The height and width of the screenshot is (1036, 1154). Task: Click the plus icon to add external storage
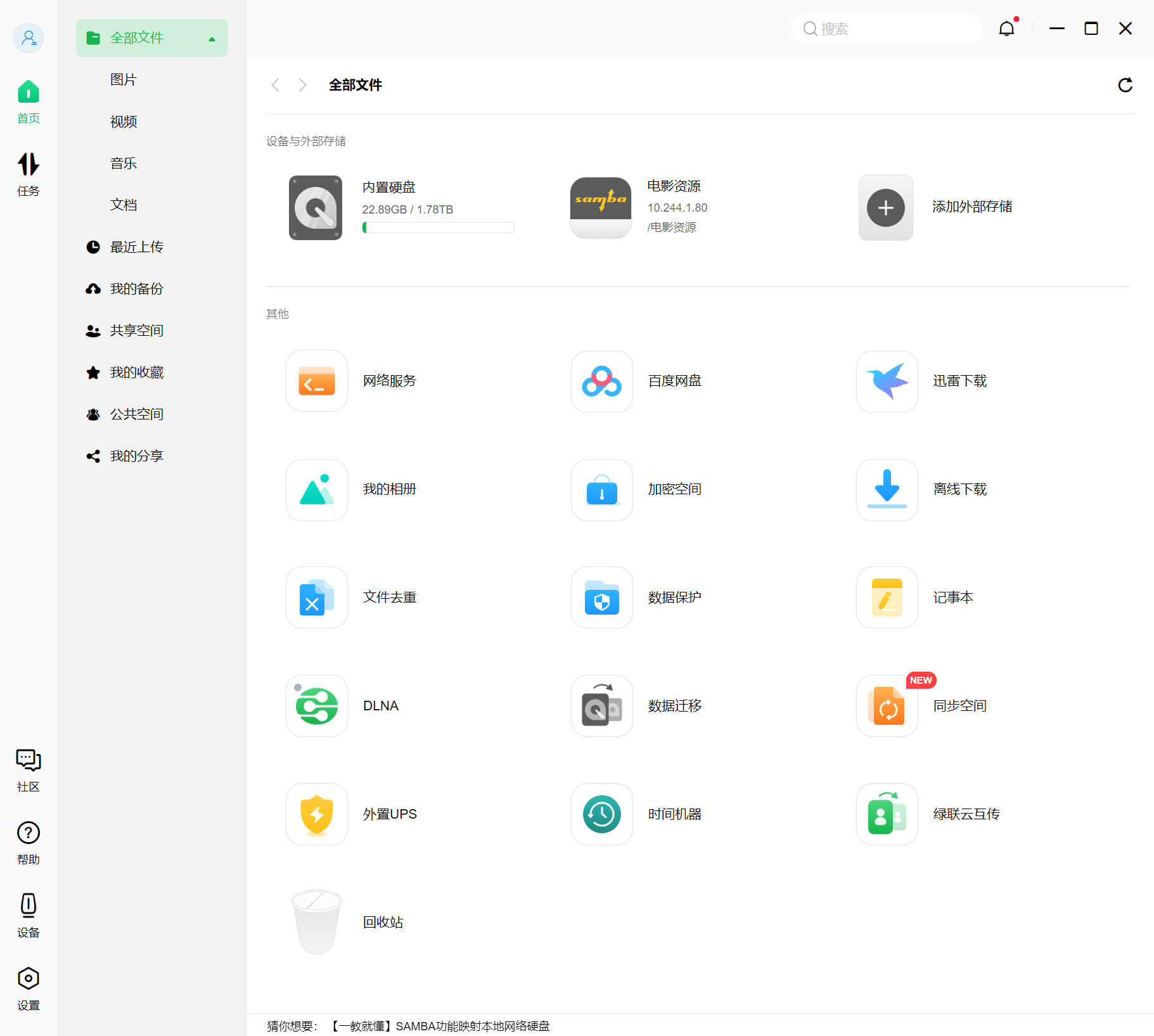[x=886, y=208]
